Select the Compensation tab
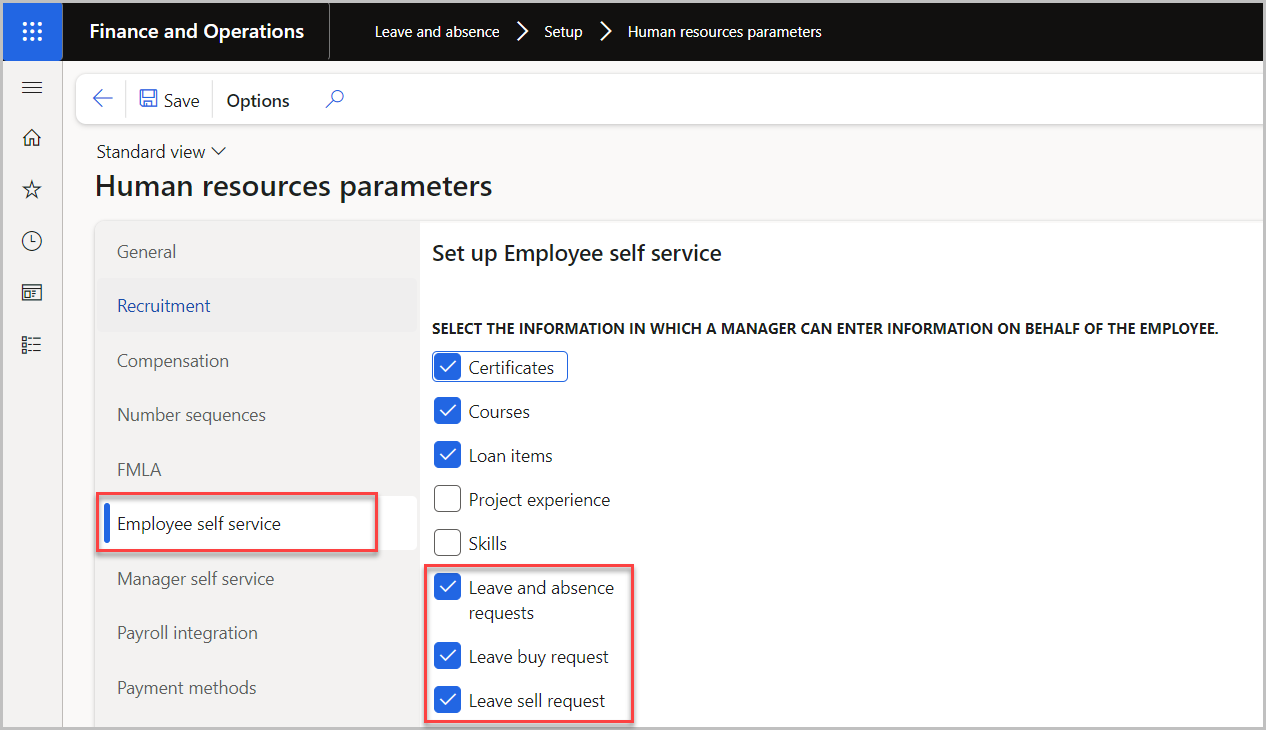Screen dimensions: 1266x730 point(256,361)
